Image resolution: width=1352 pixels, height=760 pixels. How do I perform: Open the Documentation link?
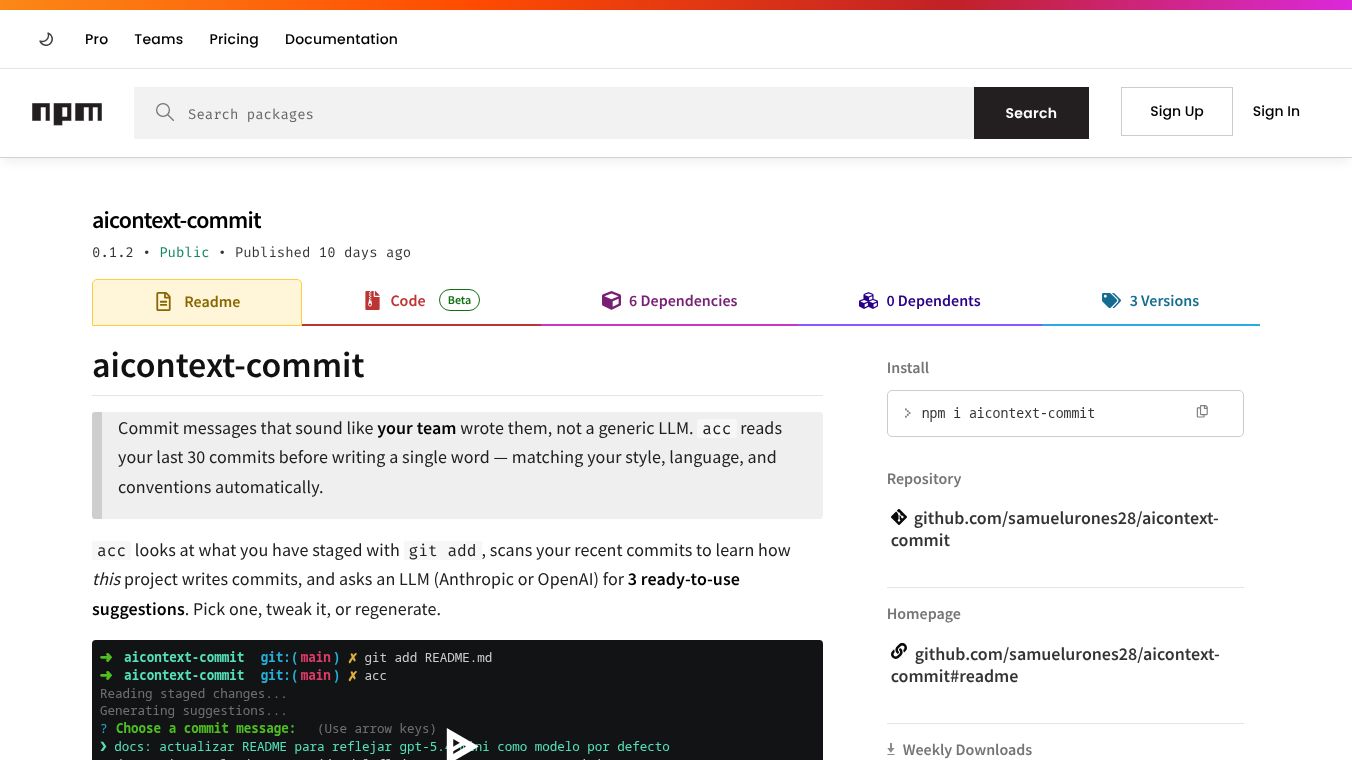point(341,39)
